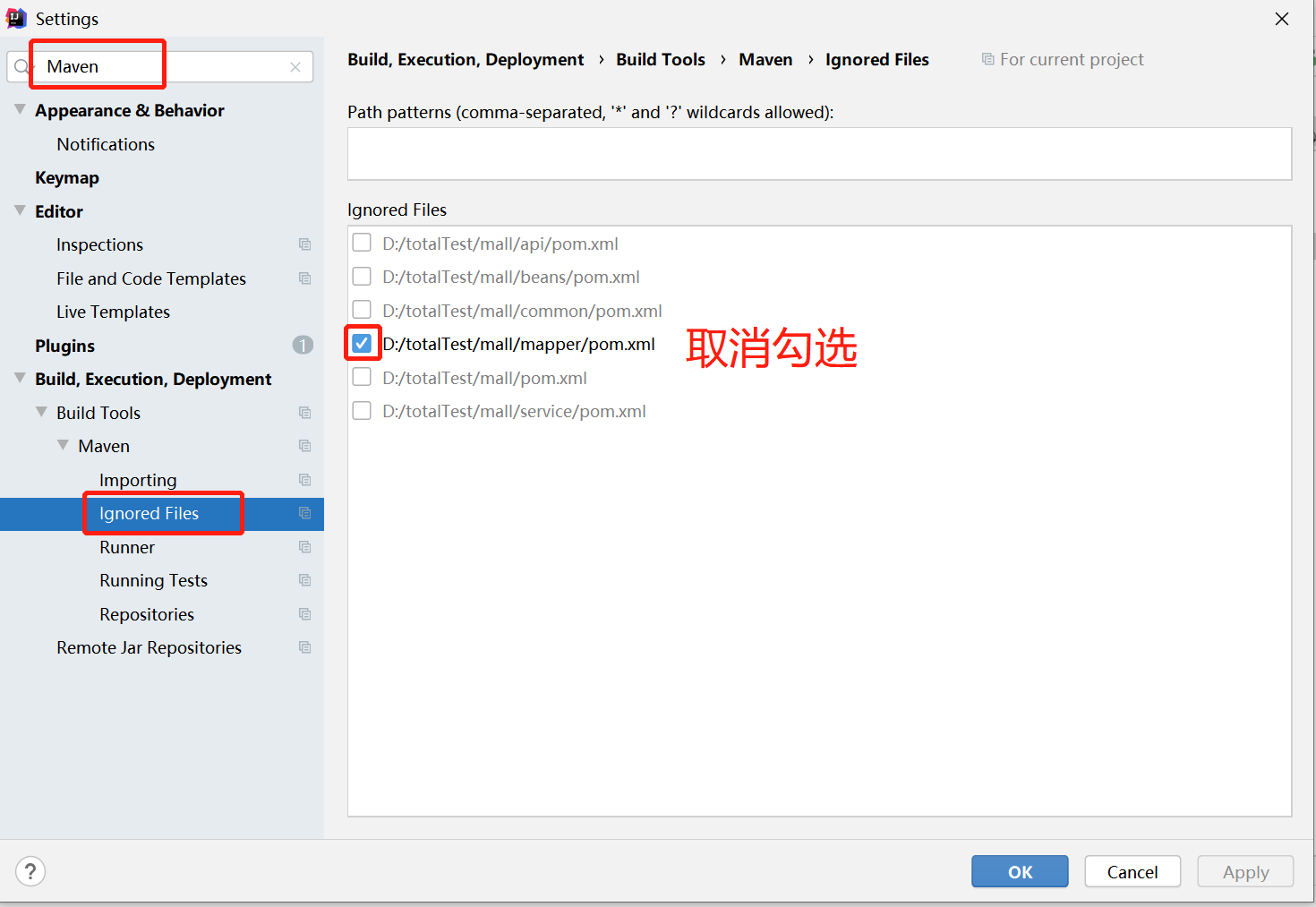Image resolution: width=1316 pixels, height=907 pixels.
Task: Cancel the Settings dialog
Action: coord(1132,871)
